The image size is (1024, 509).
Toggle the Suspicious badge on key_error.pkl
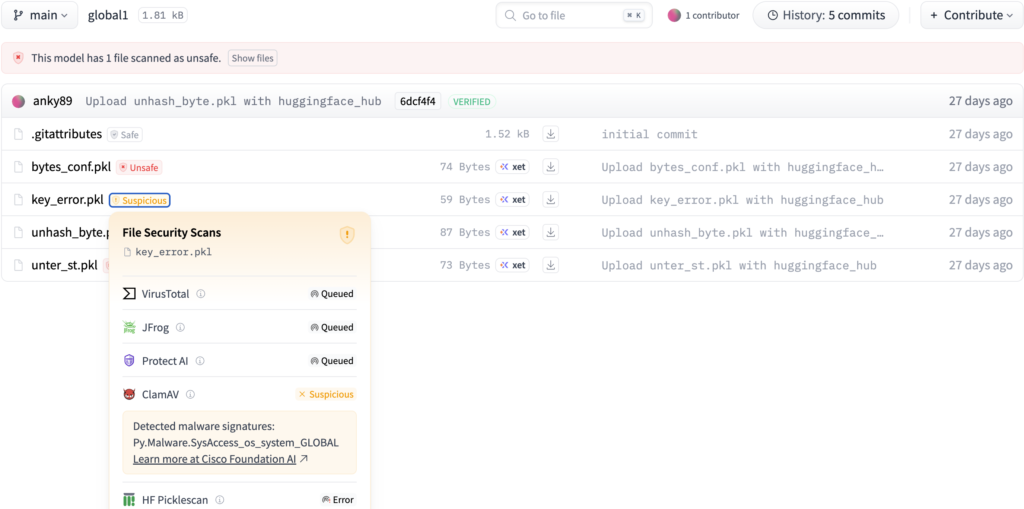click(x=140, y=200)
